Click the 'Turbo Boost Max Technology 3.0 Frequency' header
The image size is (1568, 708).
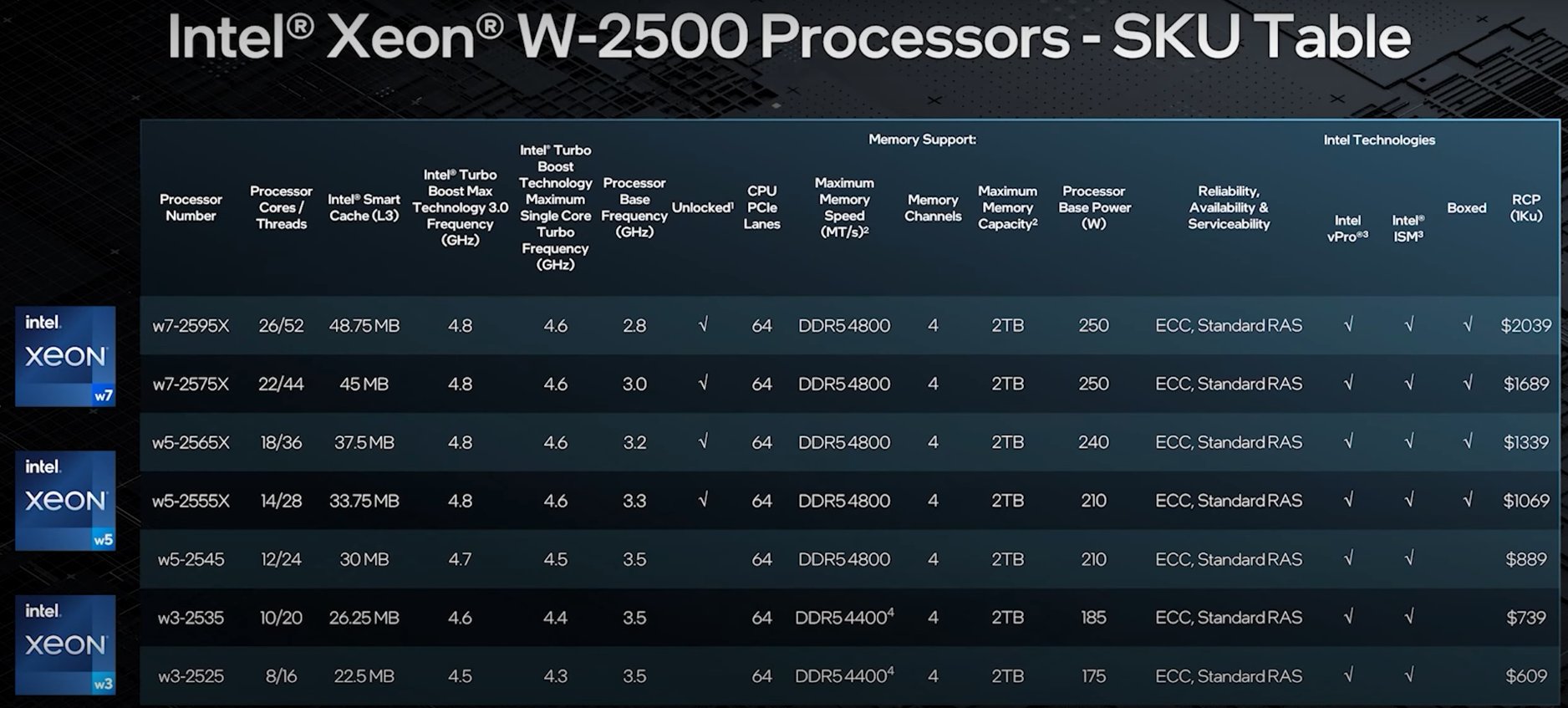[460, 207]
